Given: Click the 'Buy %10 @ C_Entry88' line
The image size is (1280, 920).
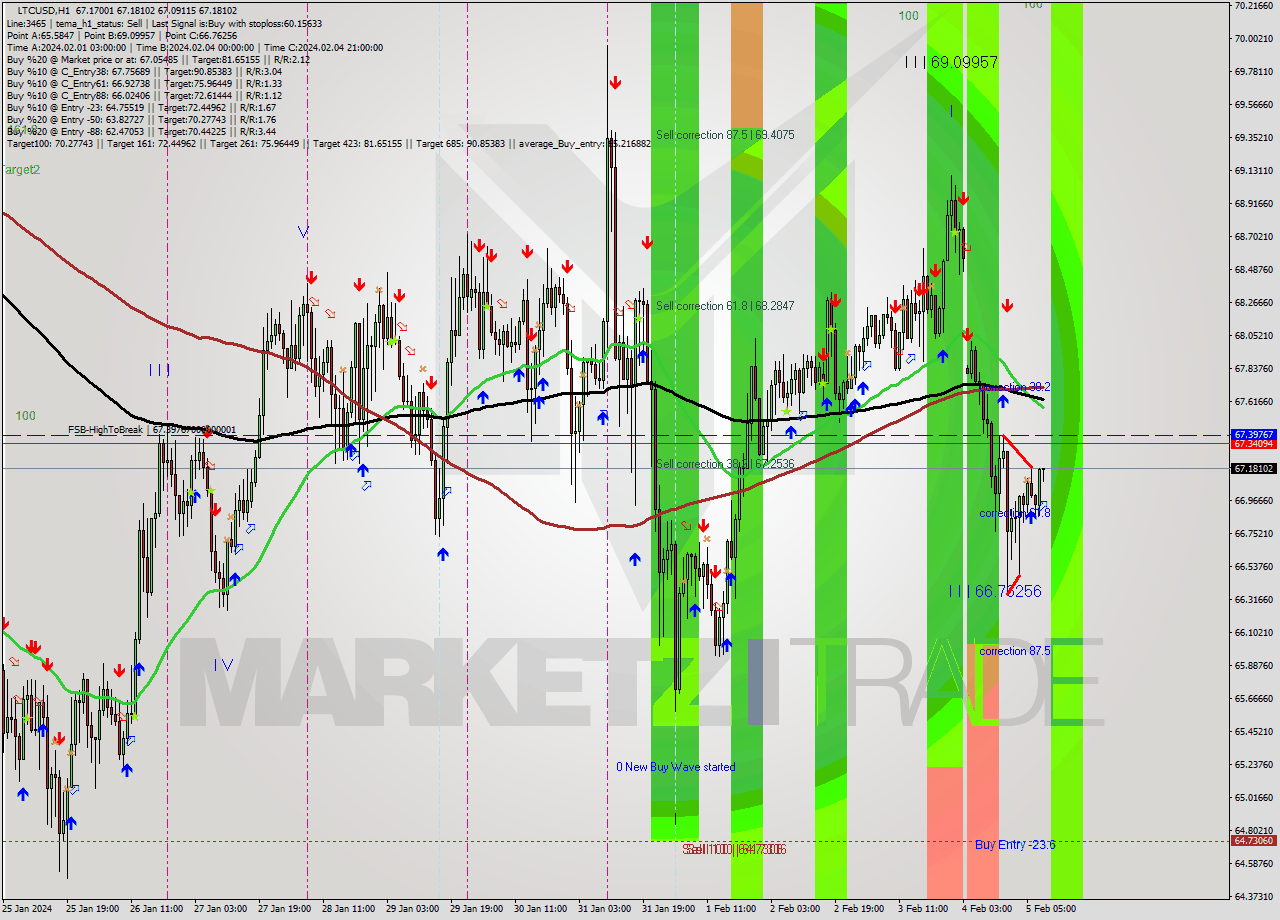Looking at the screenshot, I should coord(145,95).
